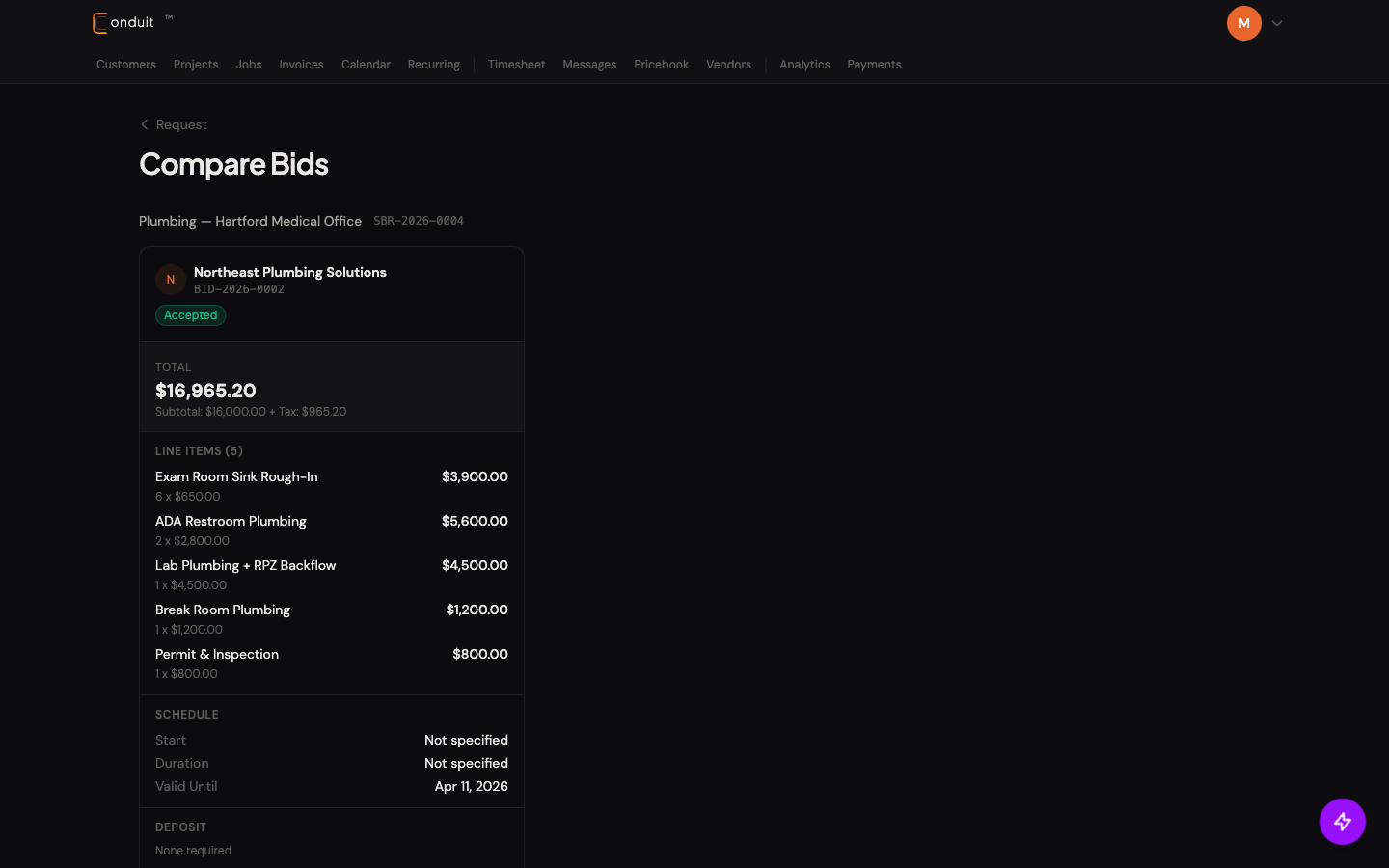This screenshot has width=1389, height=868.
Task: Click the LINE ITEMS (5) header
Action: click(x=199, y=451)
